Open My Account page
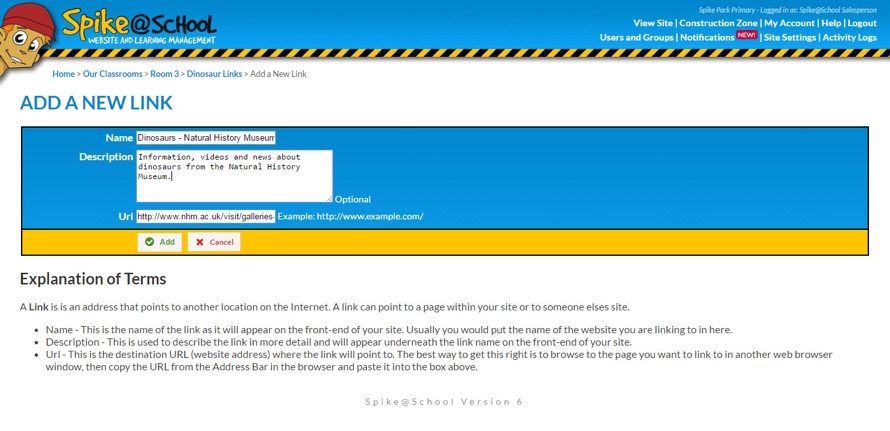Viewport: 890px width, 431px height. click(x=790, y=23)
